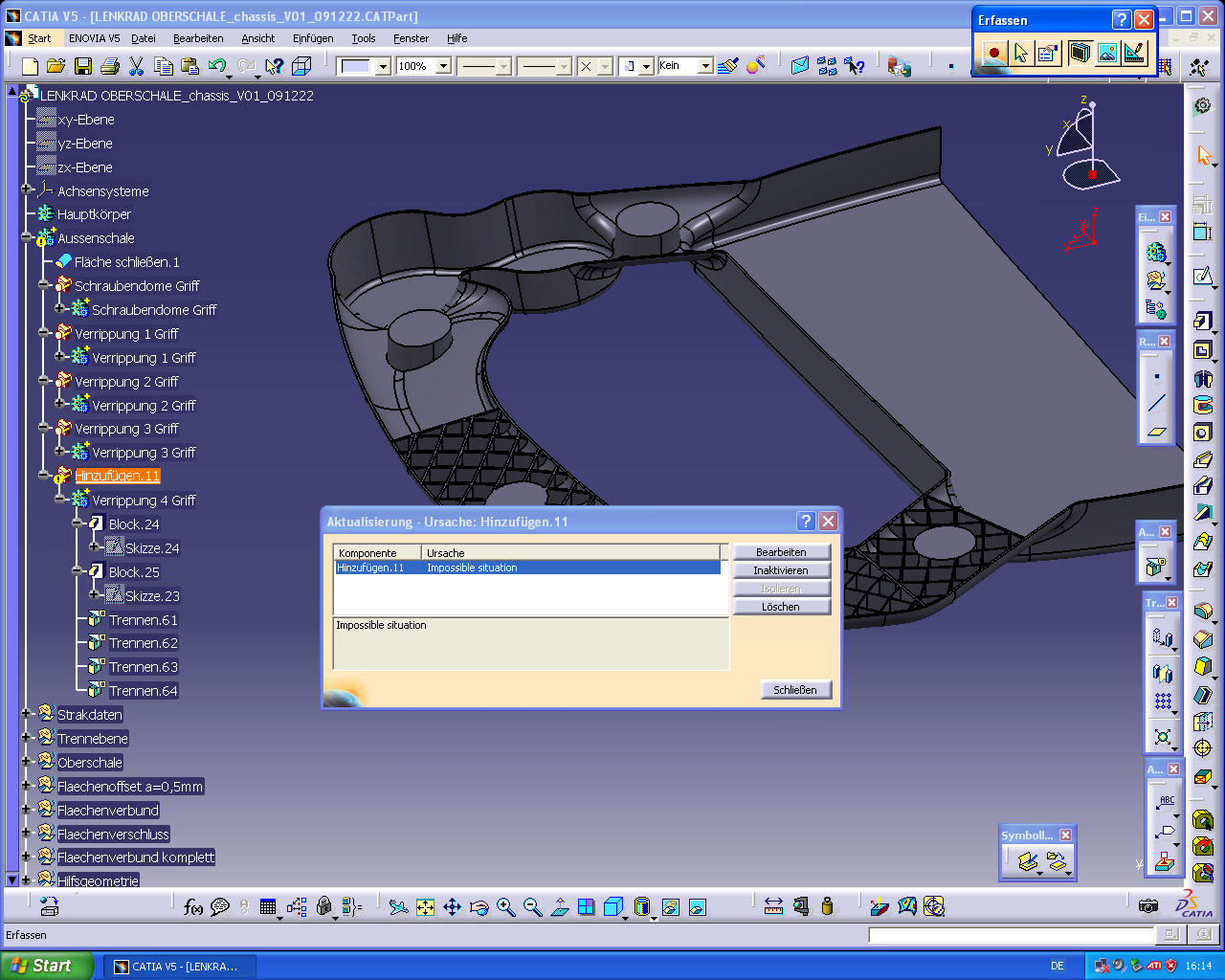Click the Bearbeiten button in the dialog
Image resolution: width=1225 pixels, height=980 pixels.
(x=781, y=552)
